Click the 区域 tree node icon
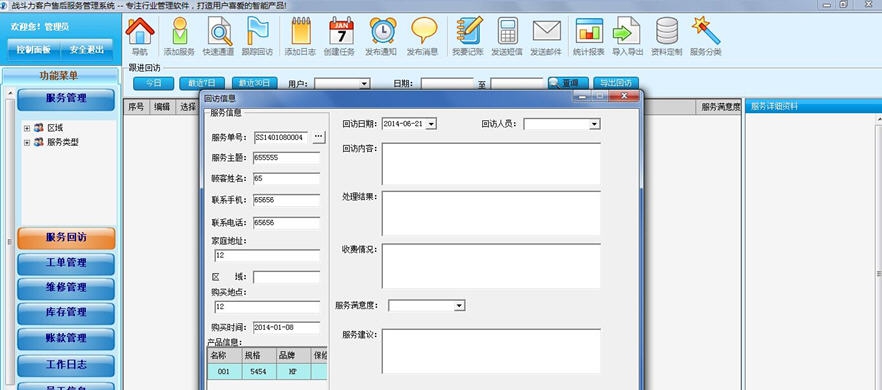Viewport: 882px width, 390px height. coord(38,128)
